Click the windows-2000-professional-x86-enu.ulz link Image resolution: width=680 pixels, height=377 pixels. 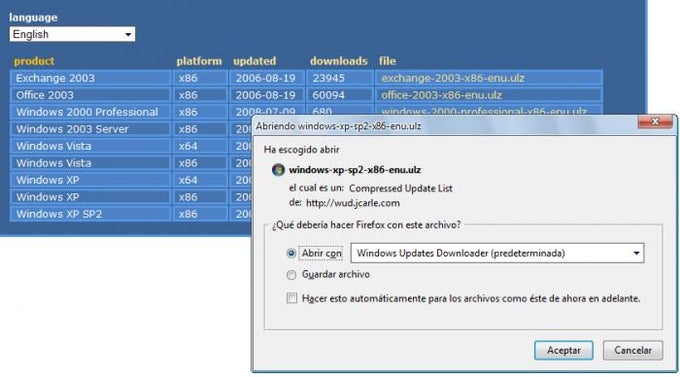[484, 111]
